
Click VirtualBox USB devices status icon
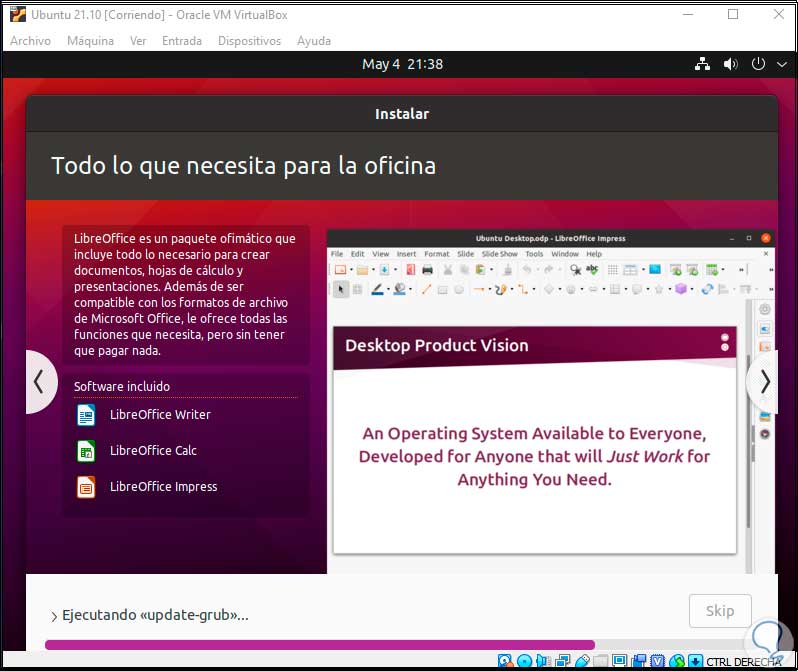click(x=582, y=660)
